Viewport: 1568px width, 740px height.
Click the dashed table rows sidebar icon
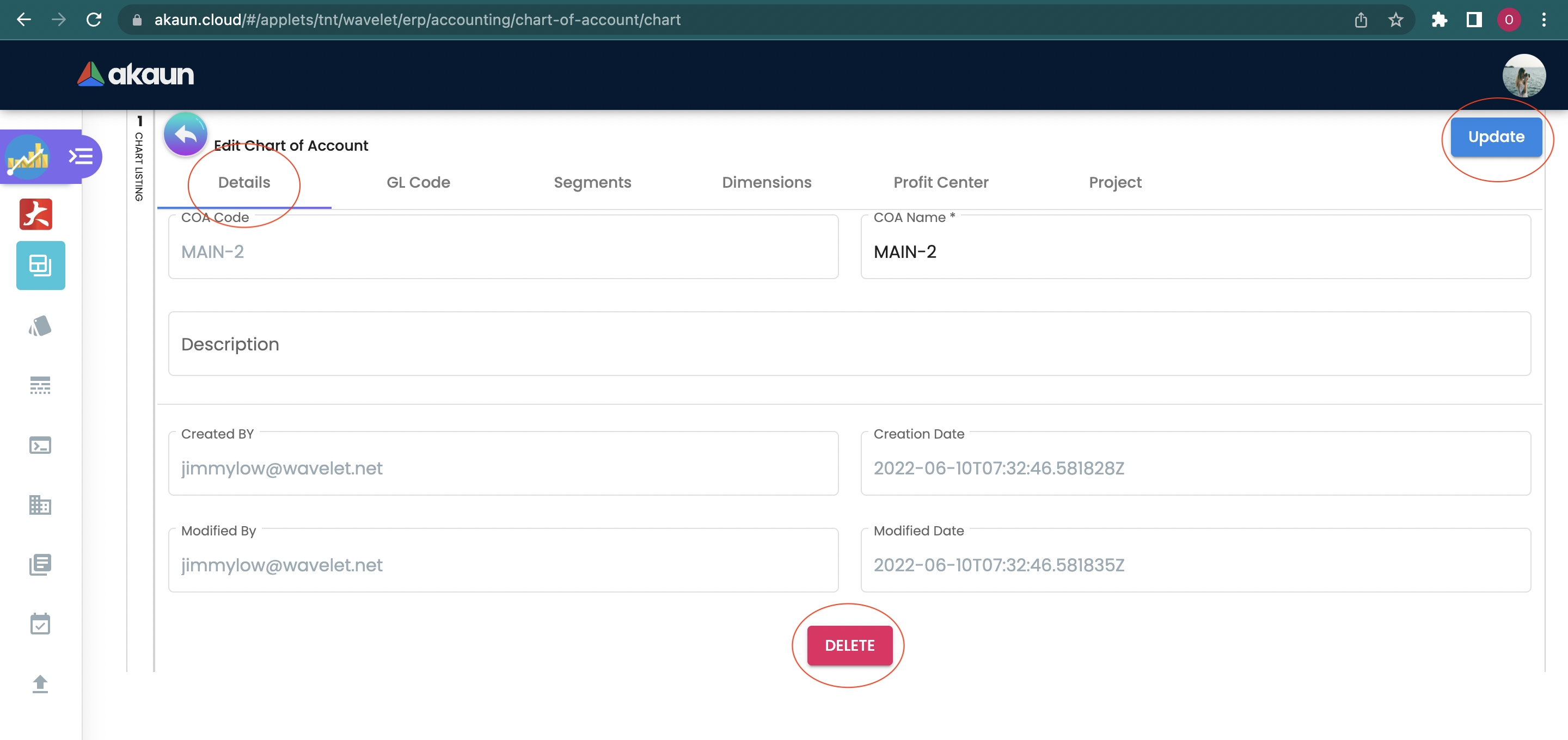coord(40,385)
